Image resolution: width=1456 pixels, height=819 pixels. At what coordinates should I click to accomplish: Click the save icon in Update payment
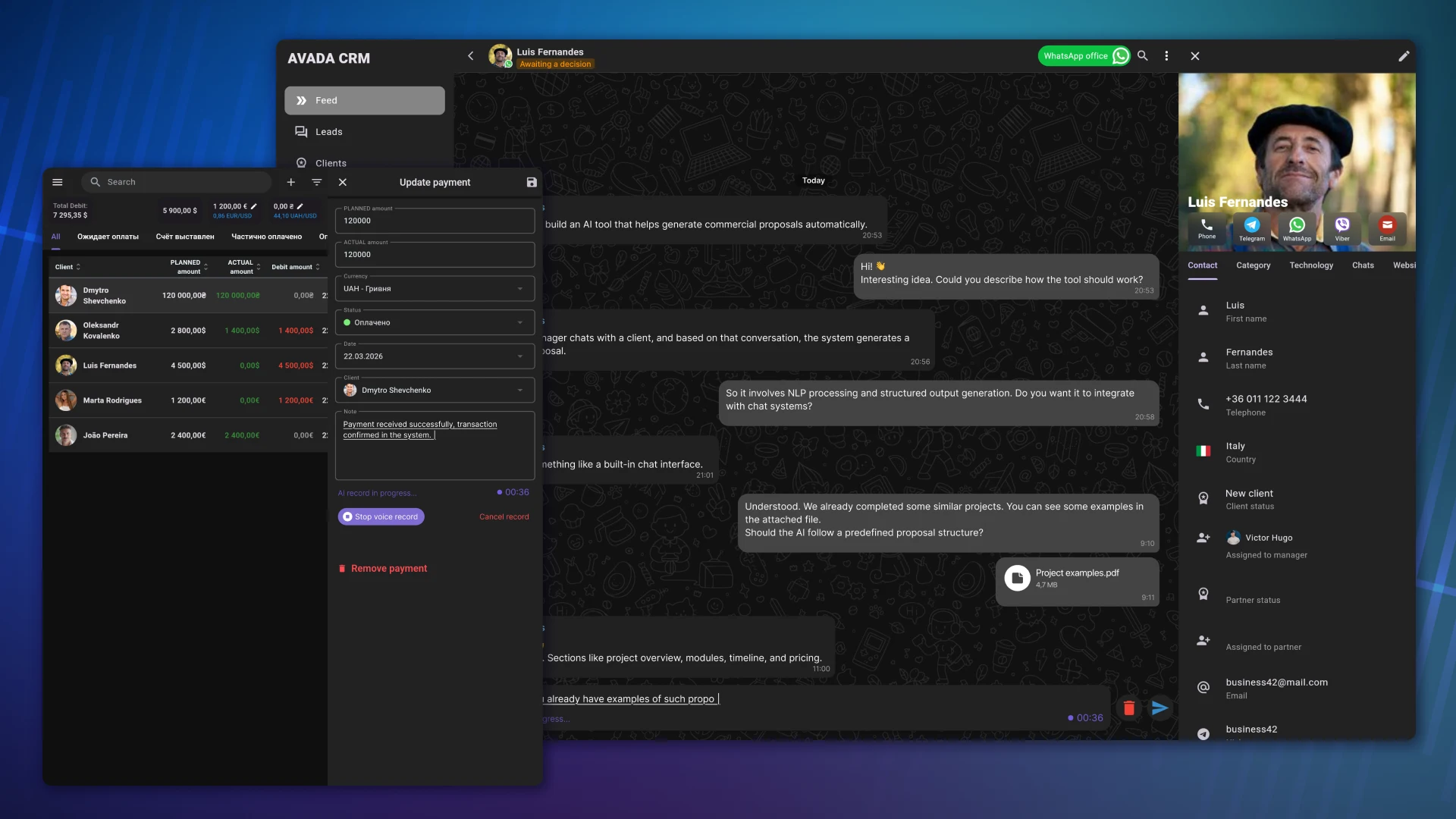pyautogui.click(x=532, y=183)
